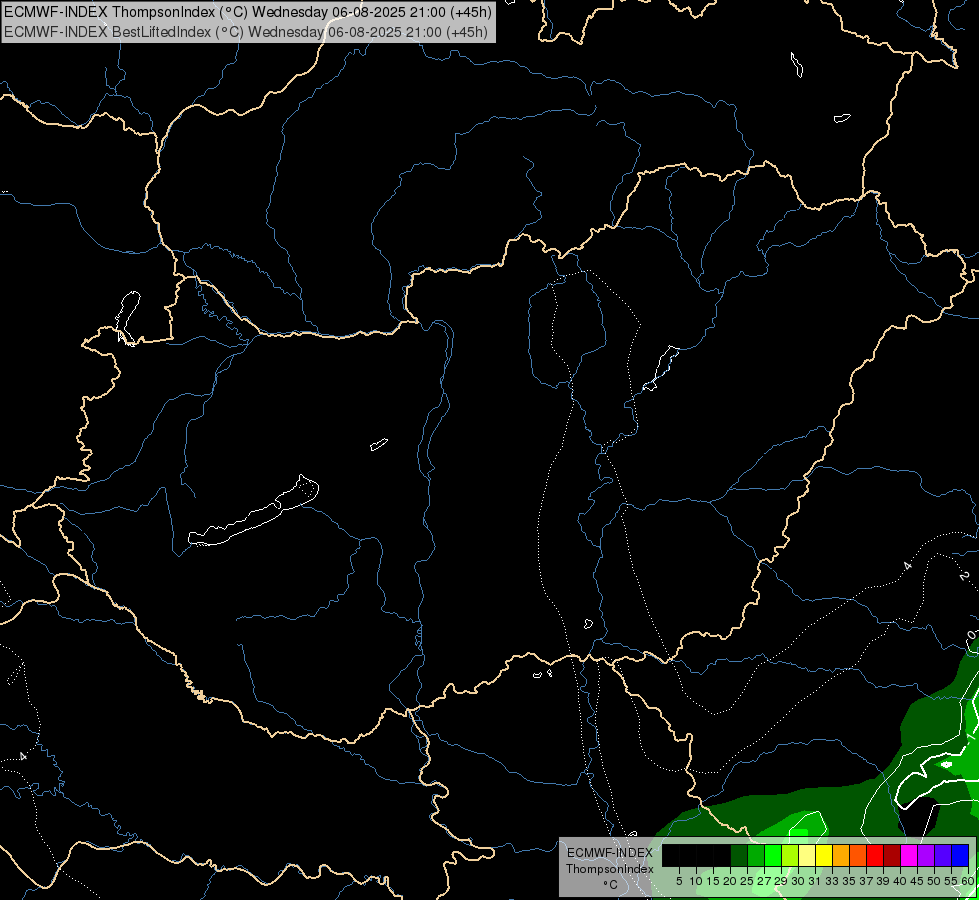Click the legend tick value 33

point(832,881)
